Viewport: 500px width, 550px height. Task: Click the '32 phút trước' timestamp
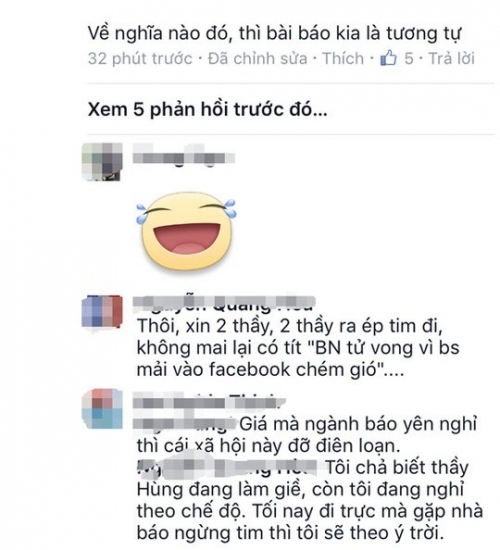coord(140,59)
